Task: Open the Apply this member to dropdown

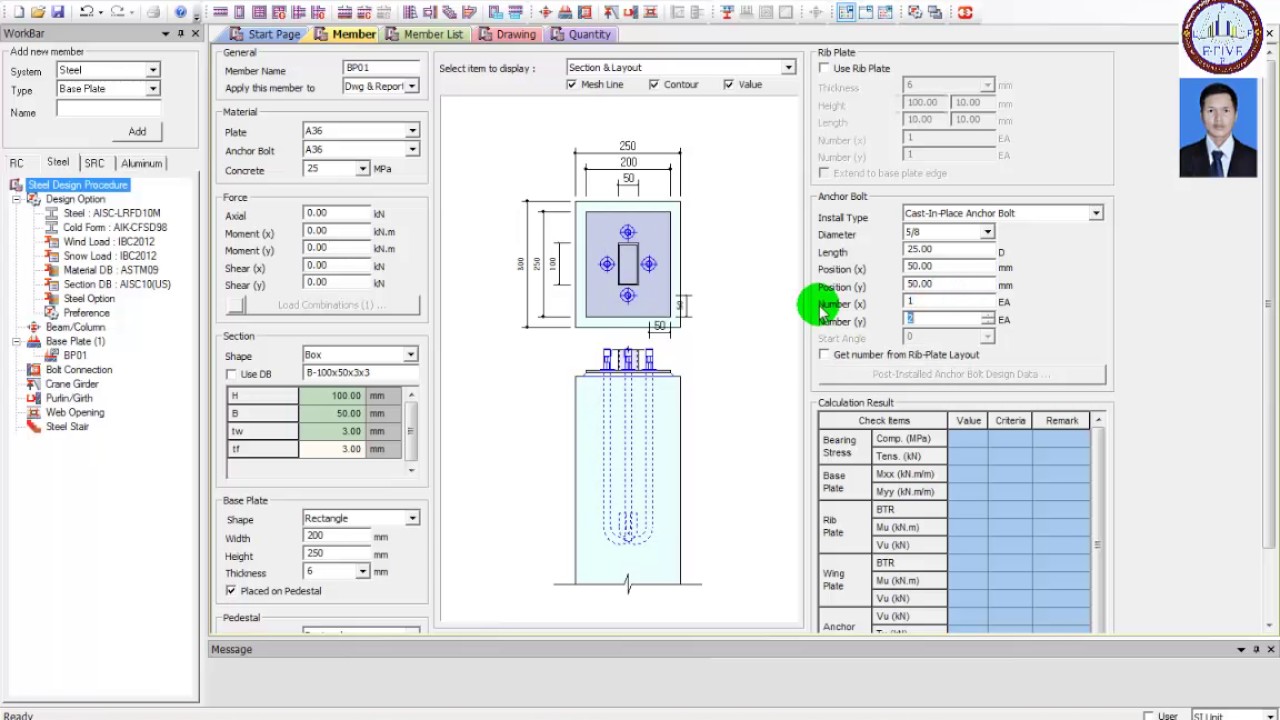Action: (x=411, y=86)
